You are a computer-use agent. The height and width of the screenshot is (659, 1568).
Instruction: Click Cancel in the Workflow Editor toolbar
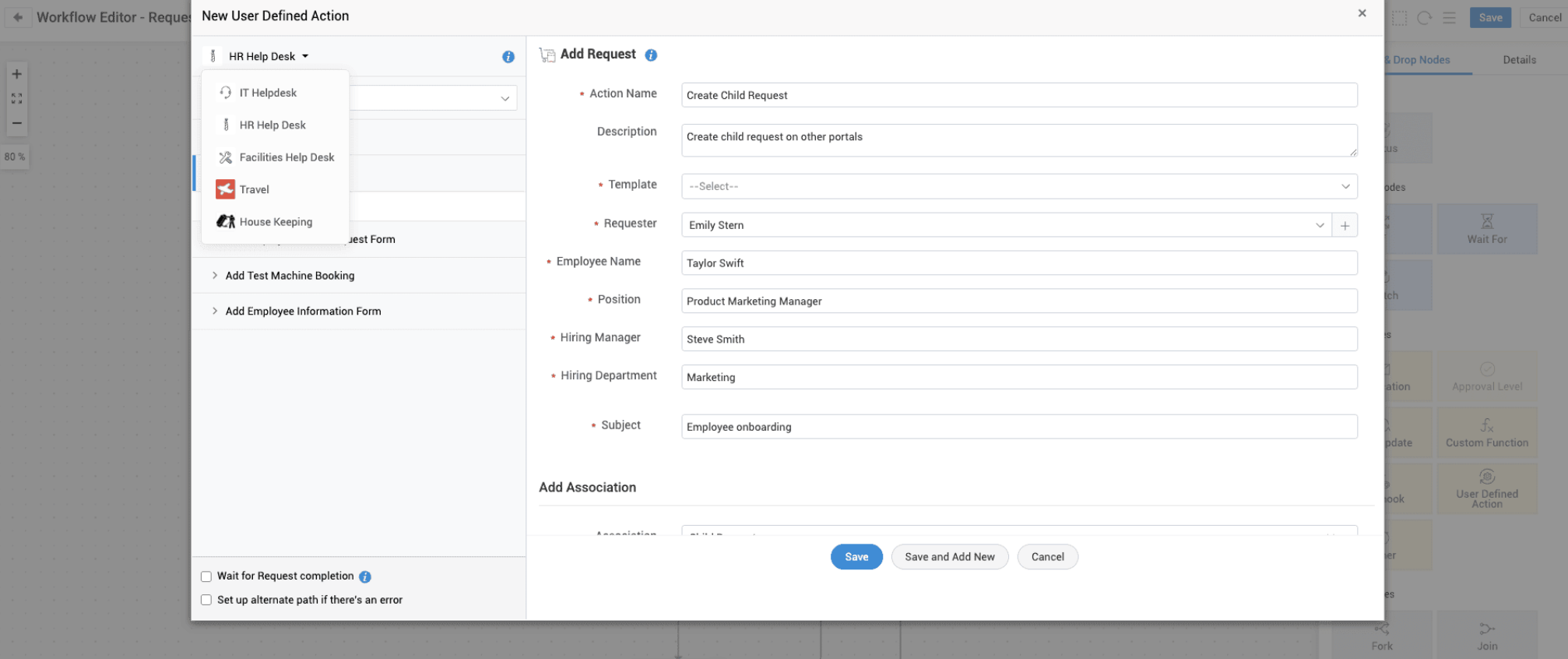(x=1545, y=18)
